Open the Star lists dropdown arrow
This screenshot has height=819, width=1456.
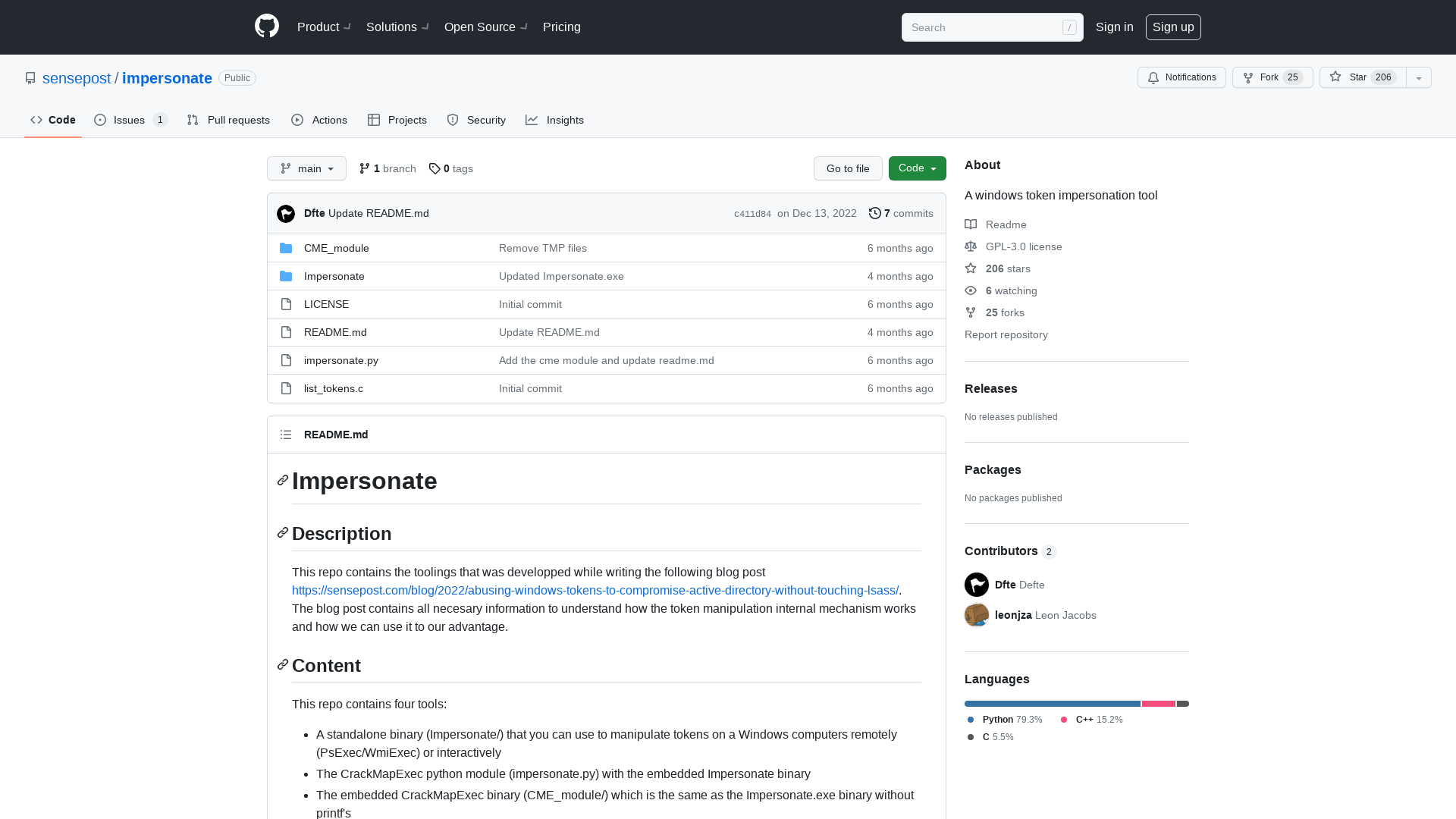(1419, 77)
